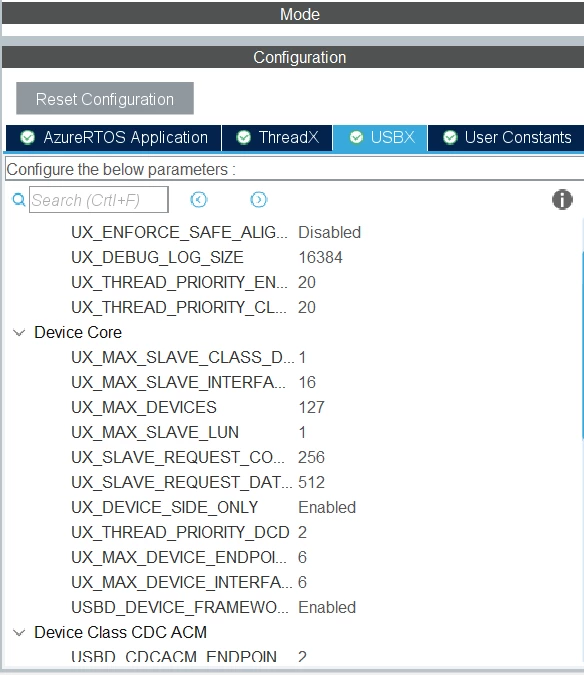Screen dimensions: 584x675
Task: Select UX_DEVICE_SIDE_ONLY parameter
Action: (x=164, y=507)
